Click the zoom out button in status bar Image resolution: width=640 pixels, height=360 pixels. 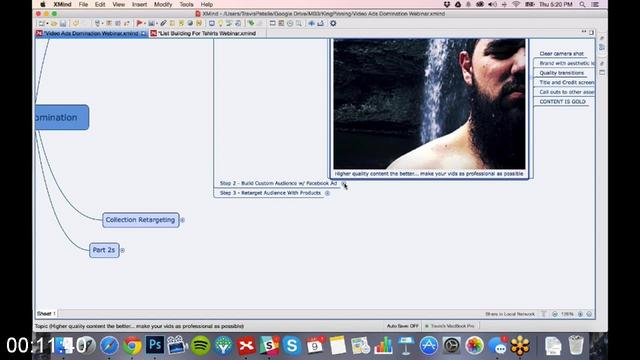click(x=555, y=314)
